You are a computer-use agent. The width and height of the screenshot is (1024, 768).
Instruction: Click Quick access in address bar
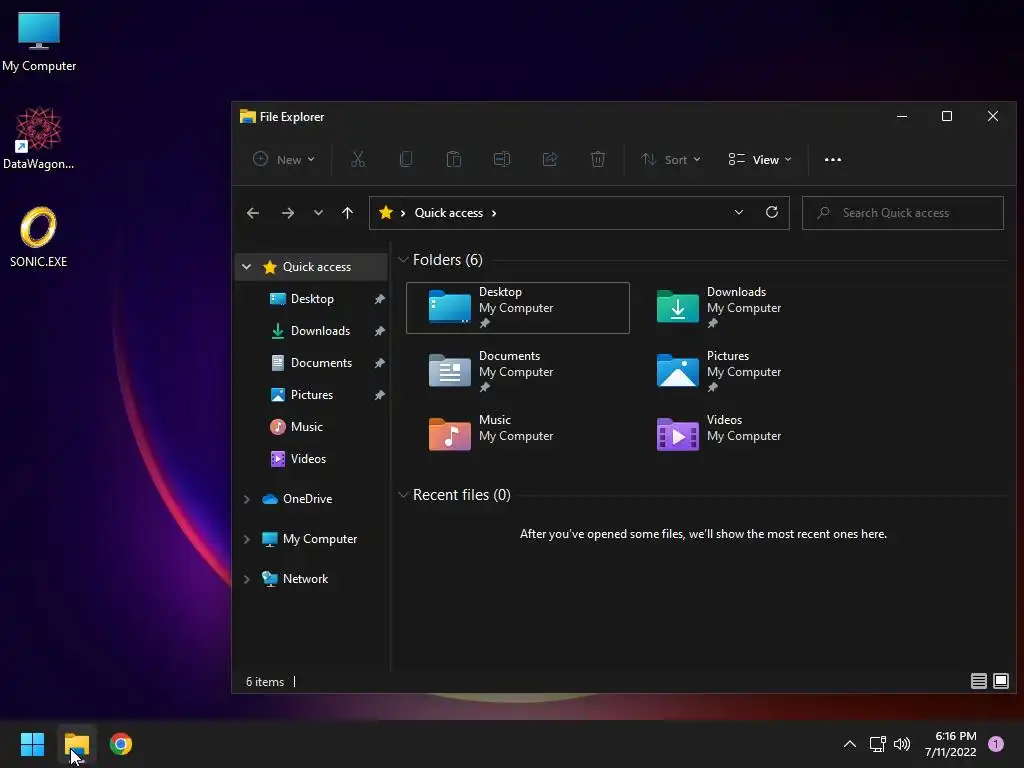click(449, 213)
